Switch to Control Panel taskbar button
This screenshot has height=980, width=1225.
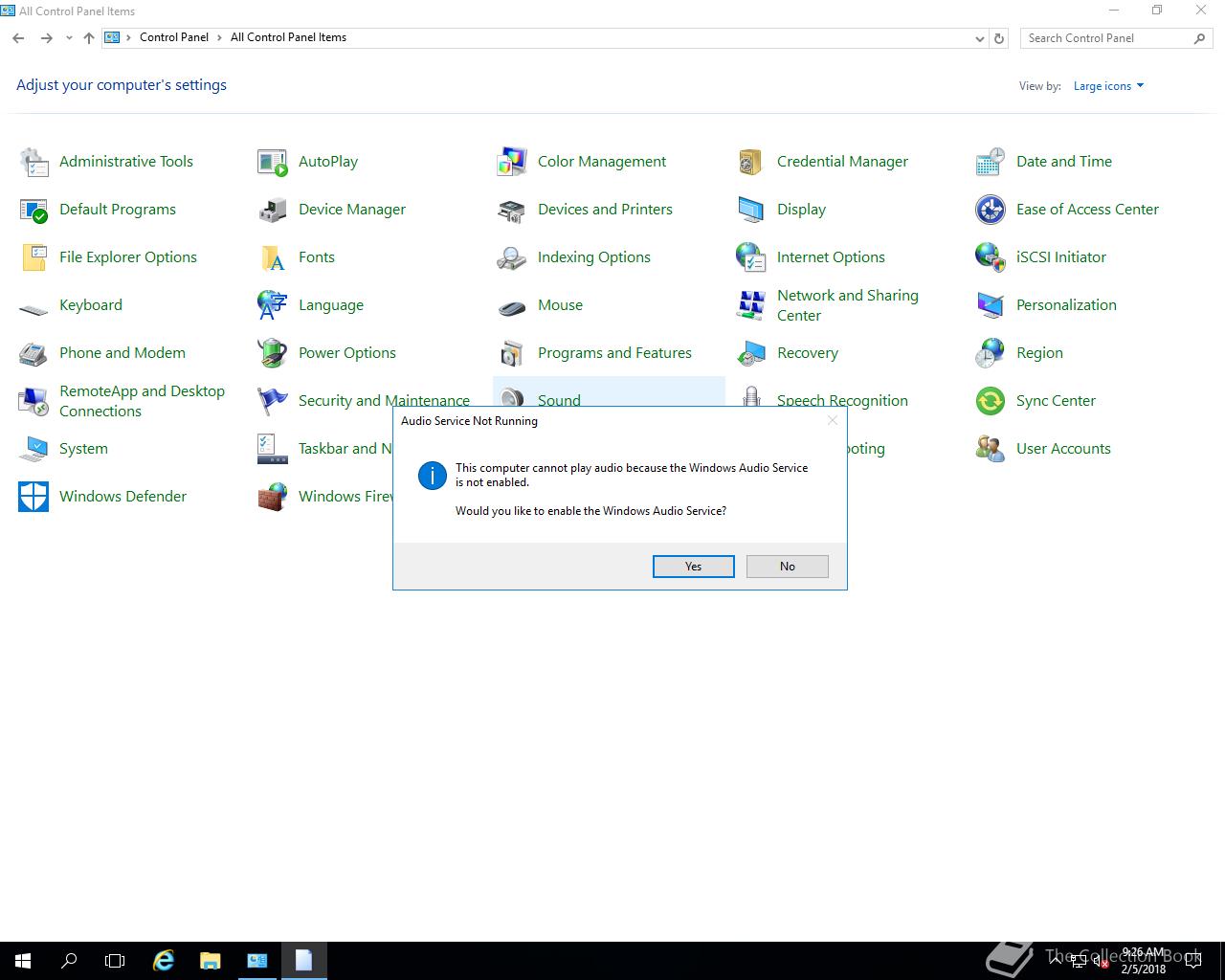257,961
